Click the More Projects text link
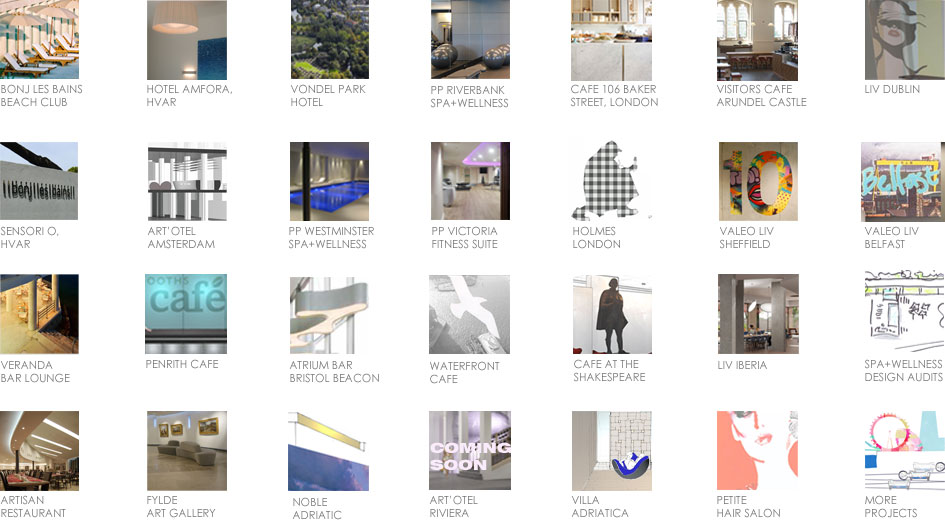Screen dimensions: 945x525 pyautogui.click(x=890, y=507)
